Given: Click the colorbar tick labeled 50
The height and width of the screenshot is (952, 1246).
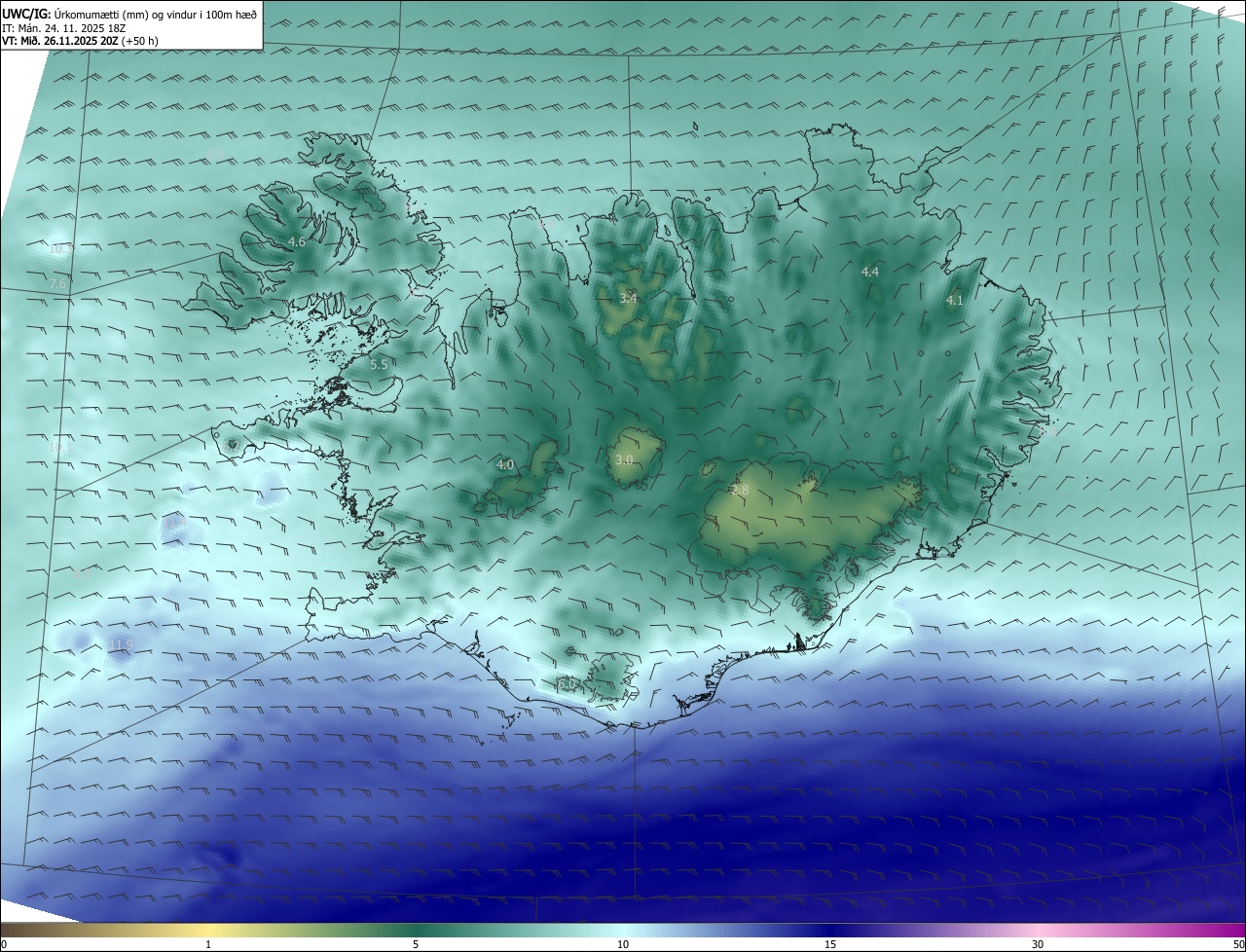Looking at the screenshot, I should [1238, 944].
